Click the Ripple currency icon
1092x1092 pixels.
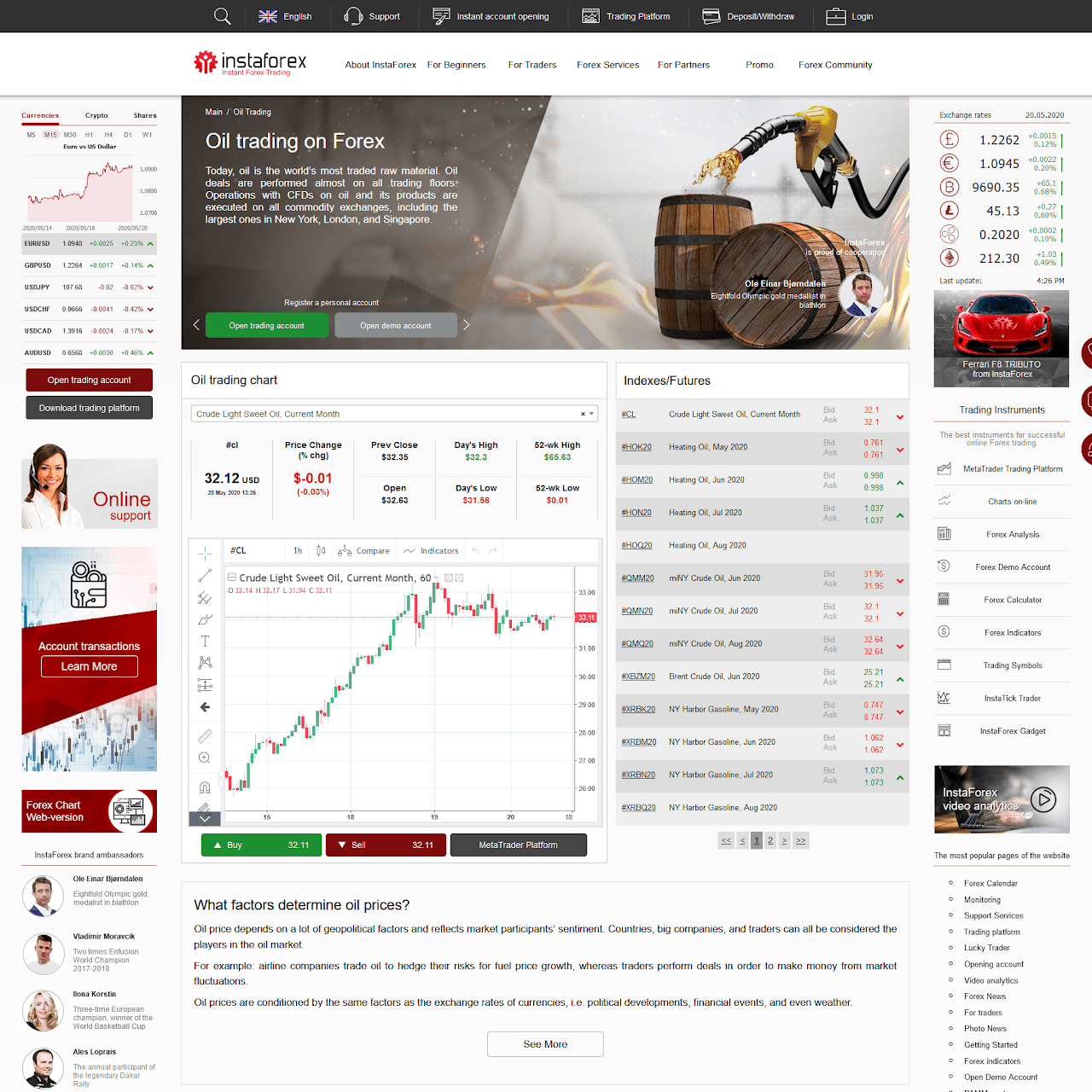[949, 235]
